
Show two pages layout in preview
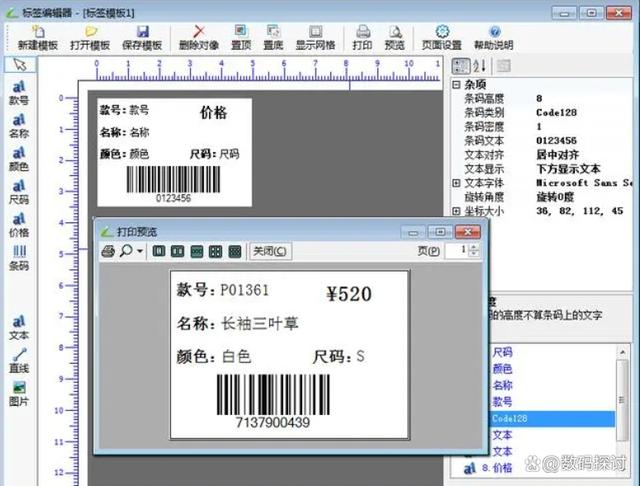click(178, 251)
